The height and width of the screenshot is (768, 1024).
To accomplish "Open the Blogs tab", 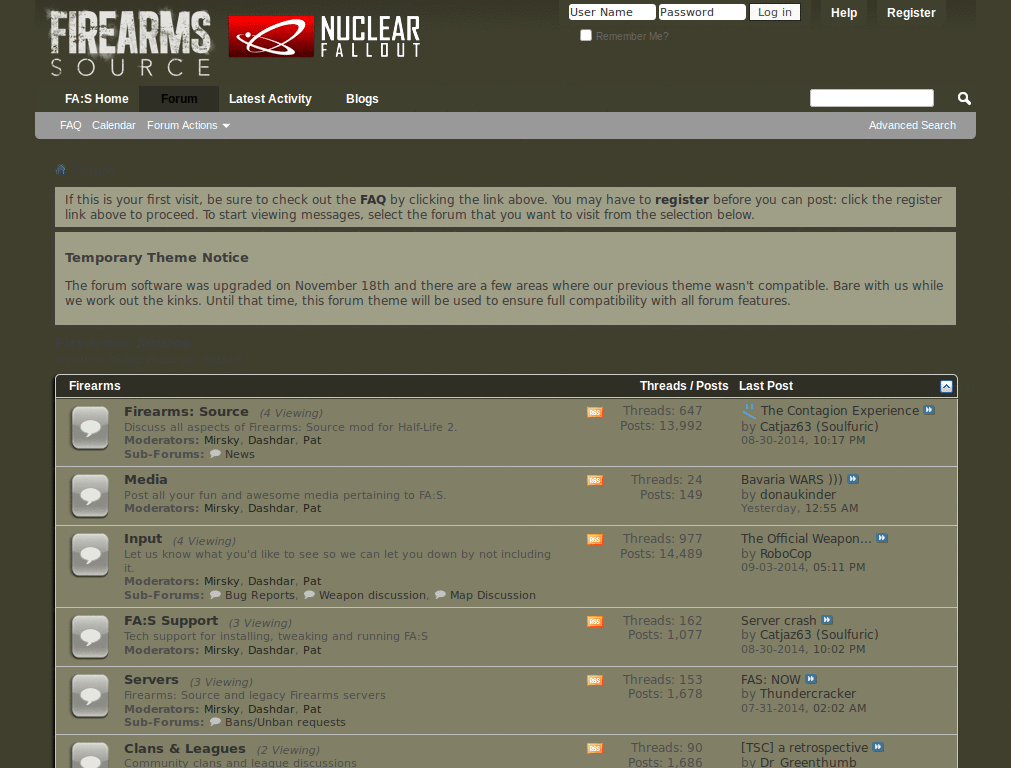I will 362,99.
